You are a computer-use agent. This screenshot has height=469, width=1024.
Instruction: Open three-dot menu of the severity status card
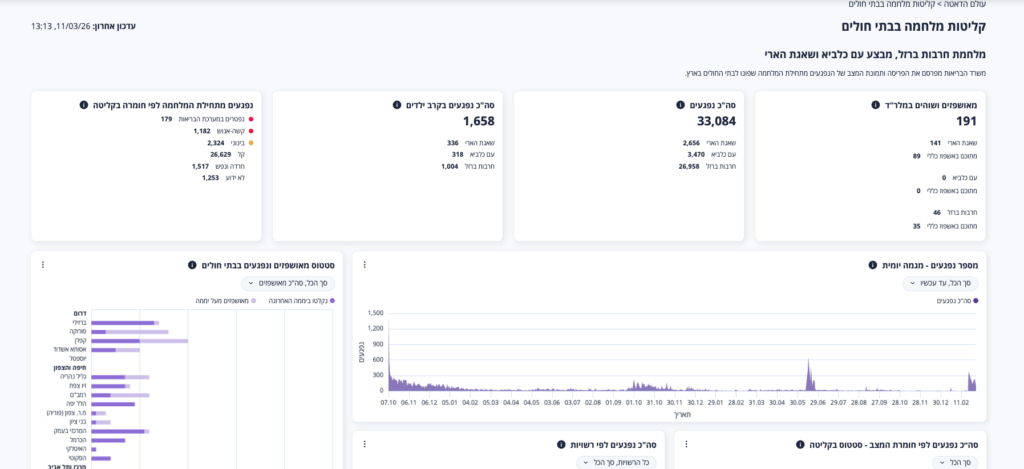tap(685, 444)
